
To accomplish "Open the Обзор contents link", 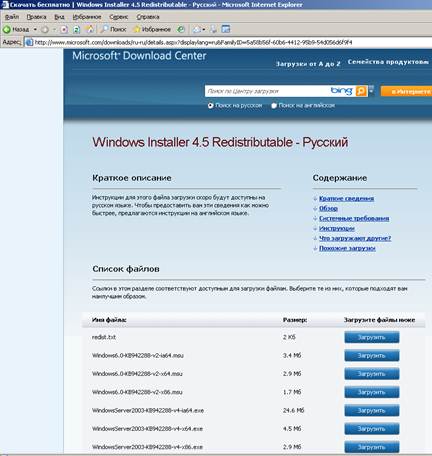I will tap(328, 208).
